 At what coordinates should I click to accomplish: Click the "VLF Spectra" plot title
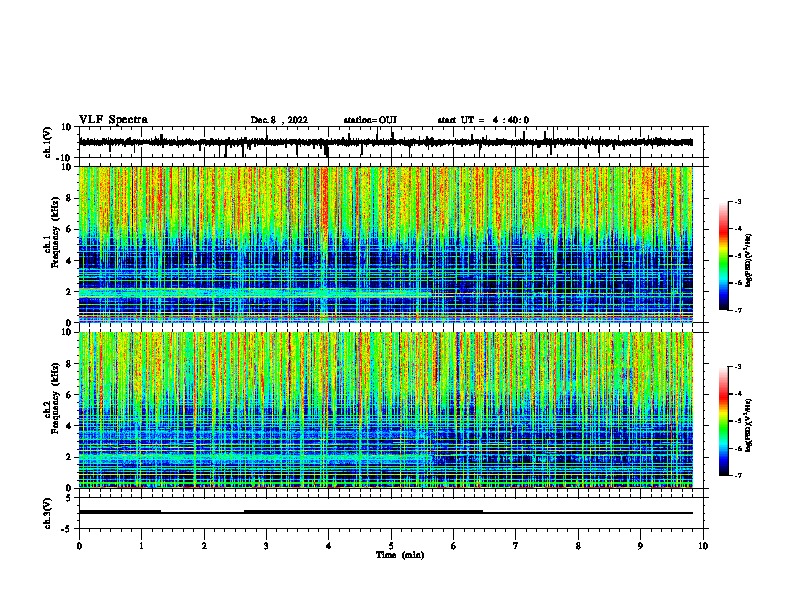coord(113,120)
